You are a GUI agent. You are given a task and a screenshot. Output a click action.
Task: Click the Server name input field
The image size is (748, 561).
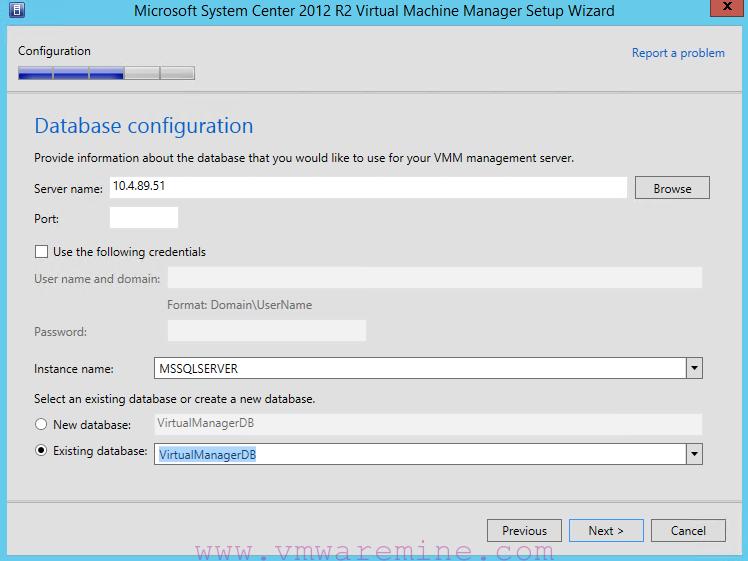pyautogui.click(x=368, y=187)
